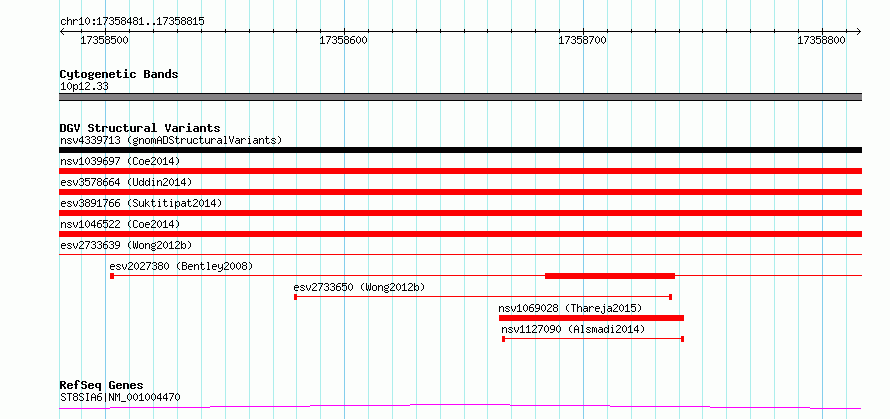890x419 pixels.
Task: Click the ruler tick label 17358600
Action: [x=343, y=40]
